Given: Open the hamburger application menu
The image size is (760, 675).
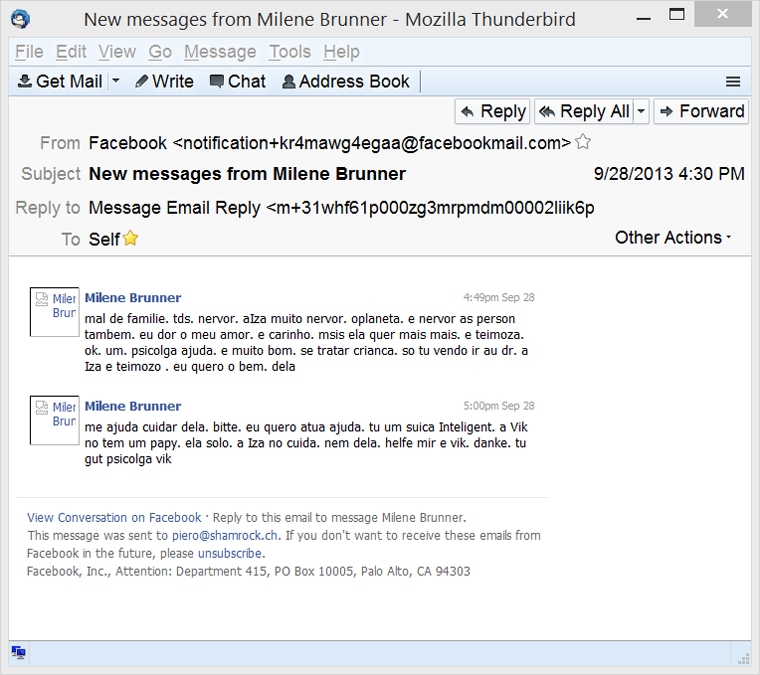Looking at the screenshot, I should click(x=733, y=82).
